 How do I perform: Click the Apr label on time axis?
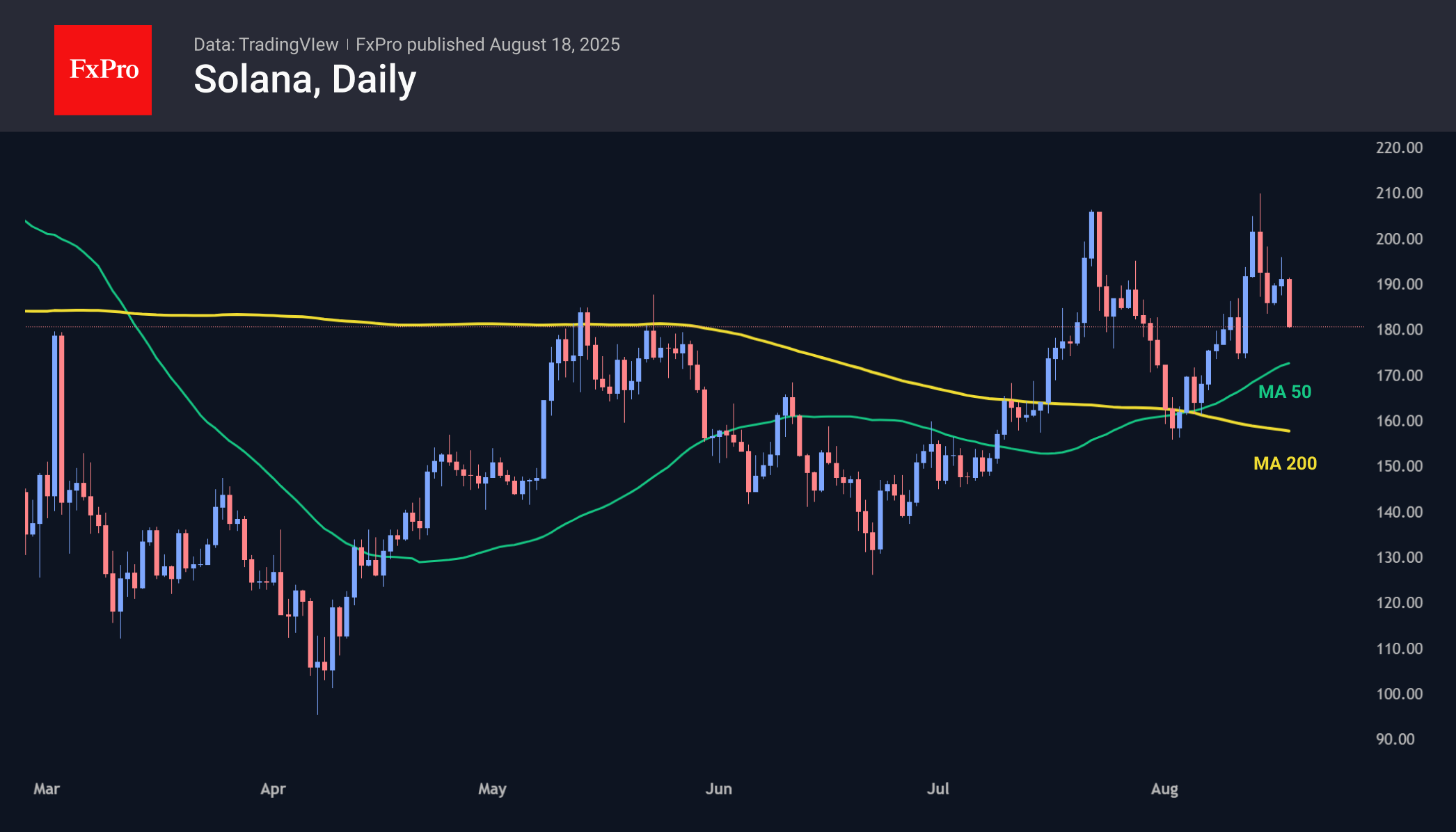pyautogui.click(x=273, y=789)
